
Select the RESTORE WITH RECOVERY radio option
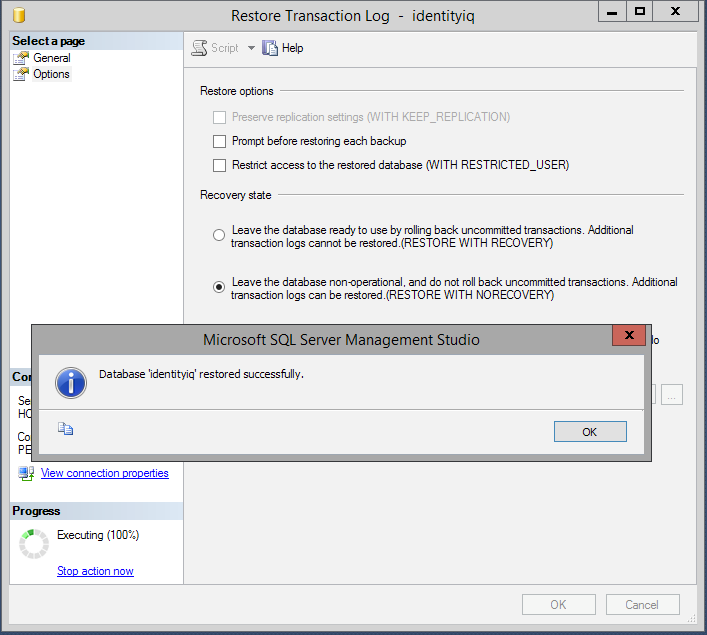coord(219,235)
